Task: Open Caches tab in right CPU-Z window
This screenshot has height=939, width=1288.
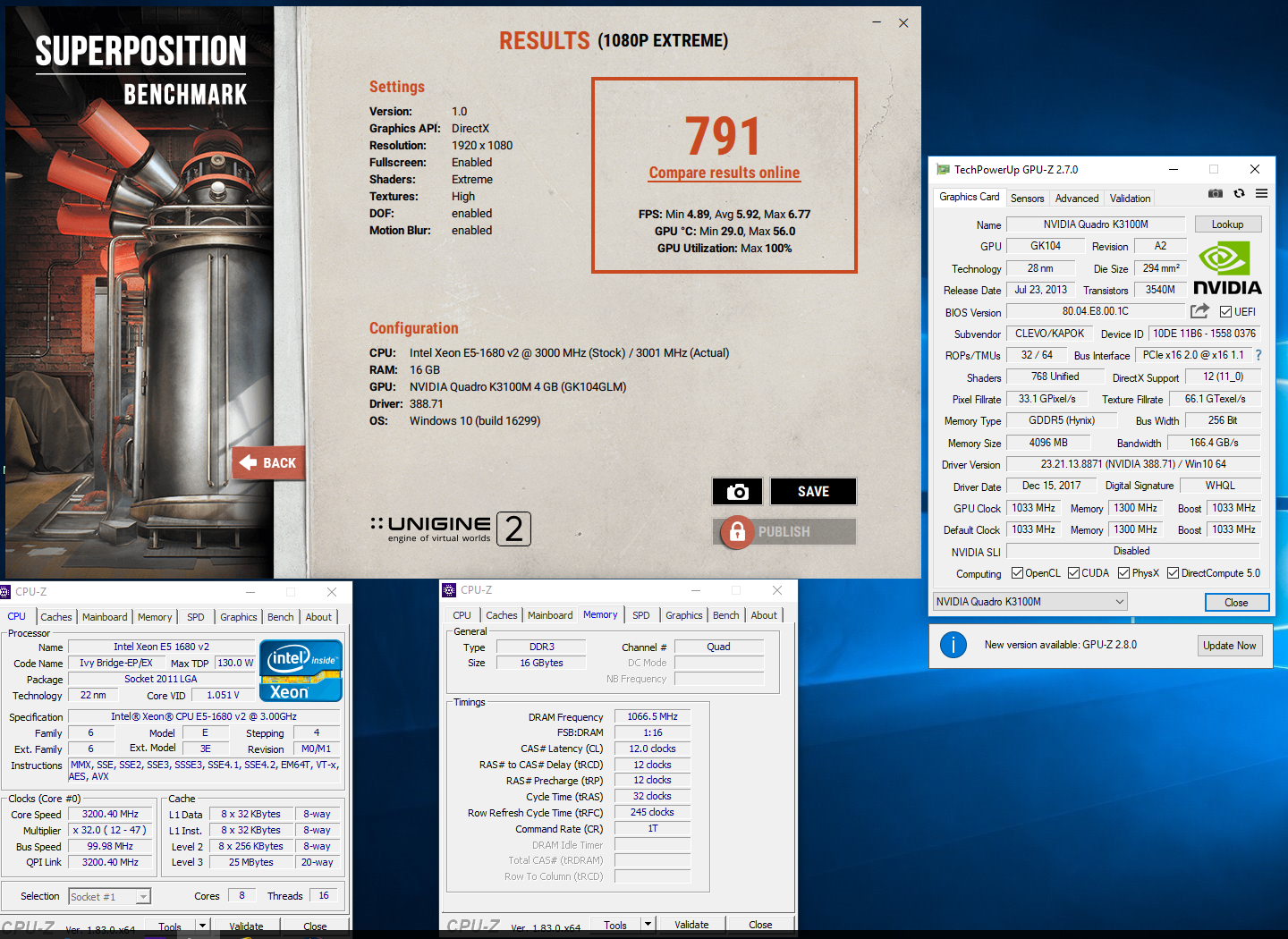Action: [x=502, y=615]
